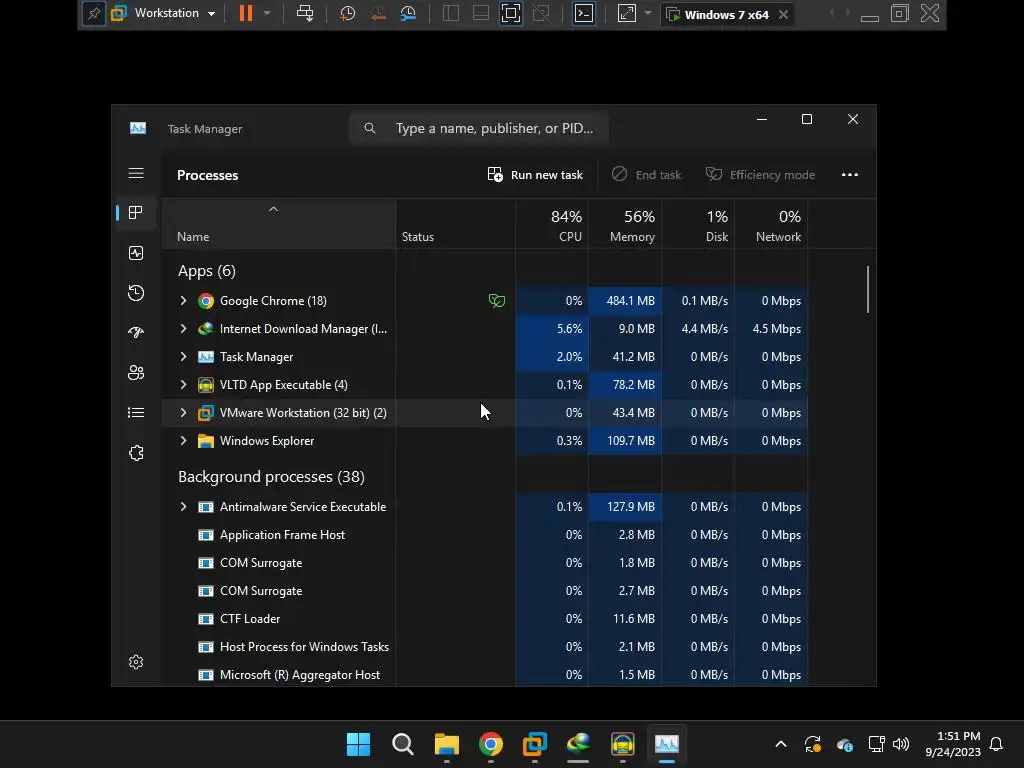Open the dropdown beside the stretch display icon
Screen dimensions: 1024x768
pos(647,14)
